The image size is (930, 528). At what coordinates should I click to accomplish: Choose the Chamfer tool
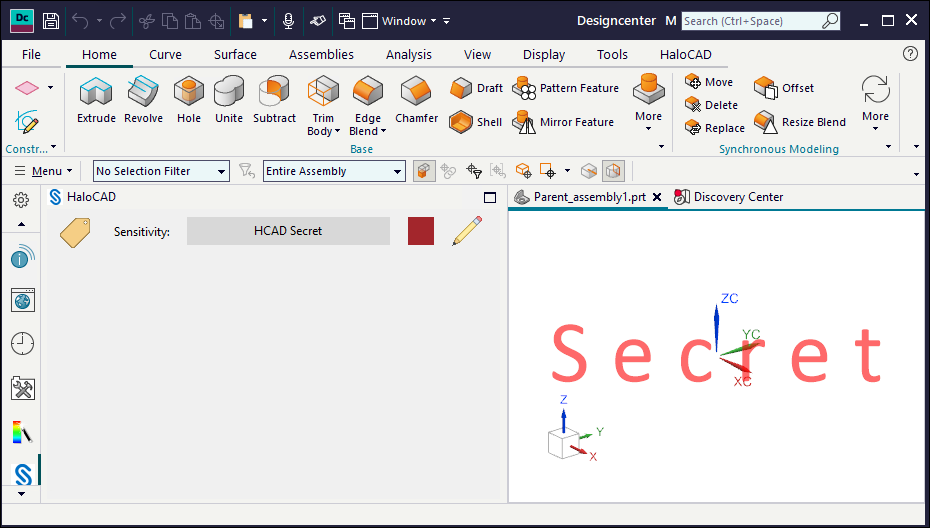pyautogui.click(x=416, y=100)
